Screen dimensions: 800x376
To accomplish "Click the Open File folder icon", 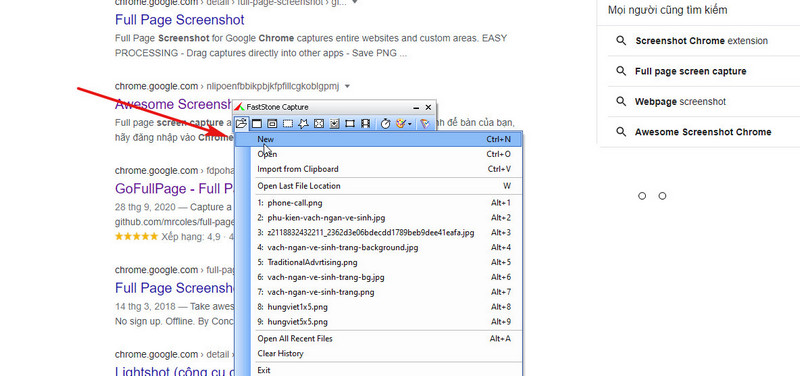I will [x=241, y=123].
